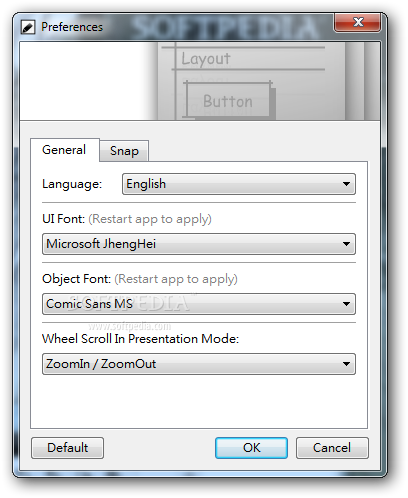Click the 'UI Font:' label
This screenshot has width=408, height=498.
click(x=63, y=219)
